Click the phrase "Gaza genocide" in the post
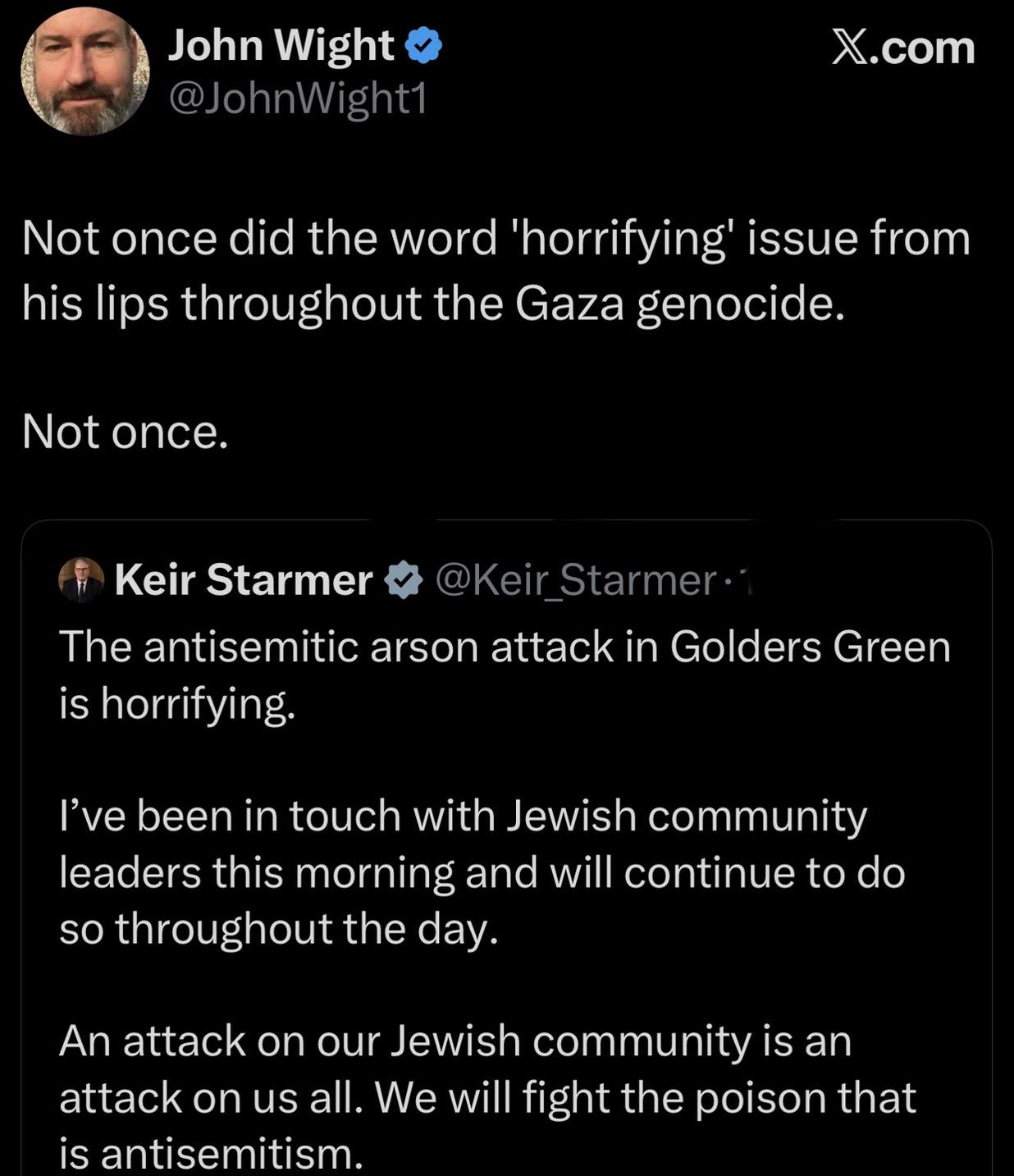The height and width of the screenshot is (1176, 1014). (679, 303)
